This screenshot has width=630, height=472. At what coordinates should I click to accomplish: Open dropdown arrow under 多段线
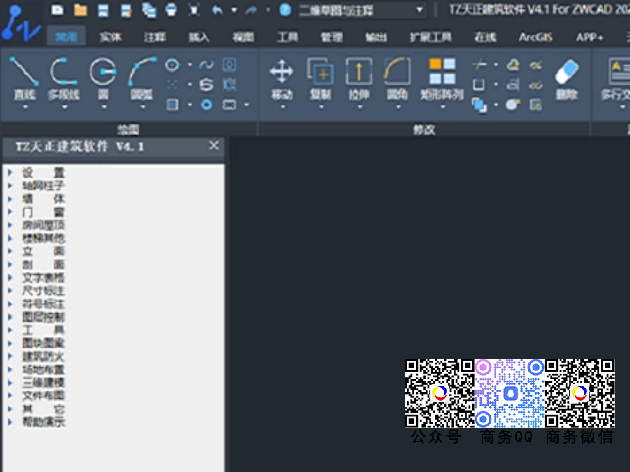[x=64, y=107]
